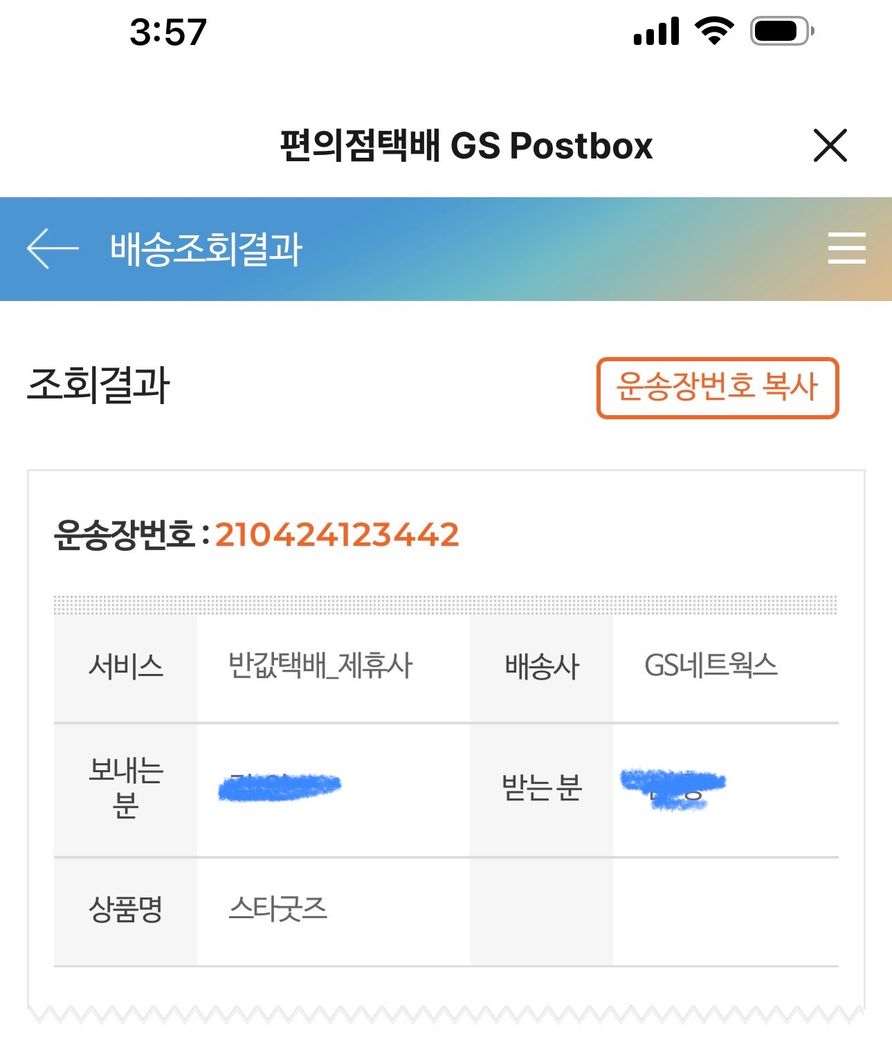Image resolution: width=892 pixels, height=1040 pixels.
Task: Close the GS Postbox page
Action: tap(830, 146)
